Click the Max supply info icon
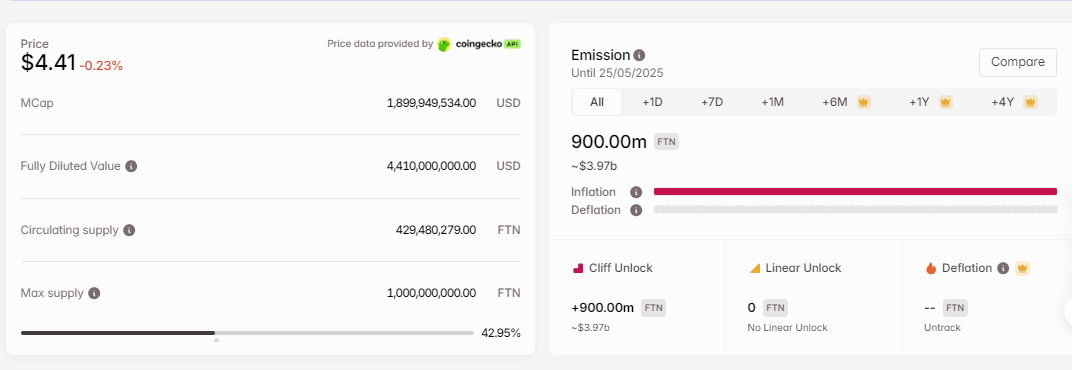This screenshot has height=370, width=1072. tap(94, 293)
